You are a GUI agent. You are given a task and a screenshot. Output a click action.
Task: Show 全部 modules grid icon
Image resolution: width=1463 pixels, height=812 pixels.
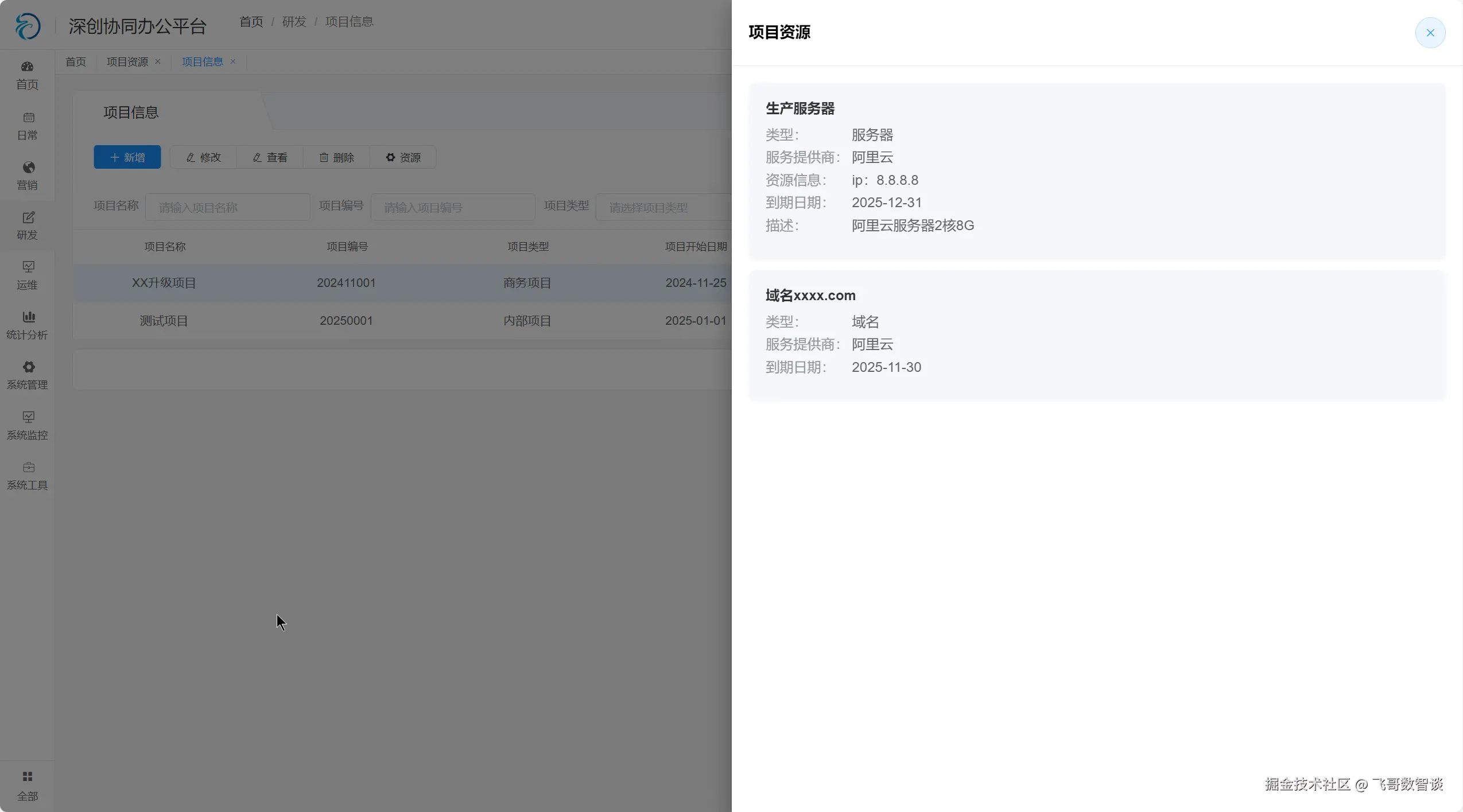click(x=27, y=777)
